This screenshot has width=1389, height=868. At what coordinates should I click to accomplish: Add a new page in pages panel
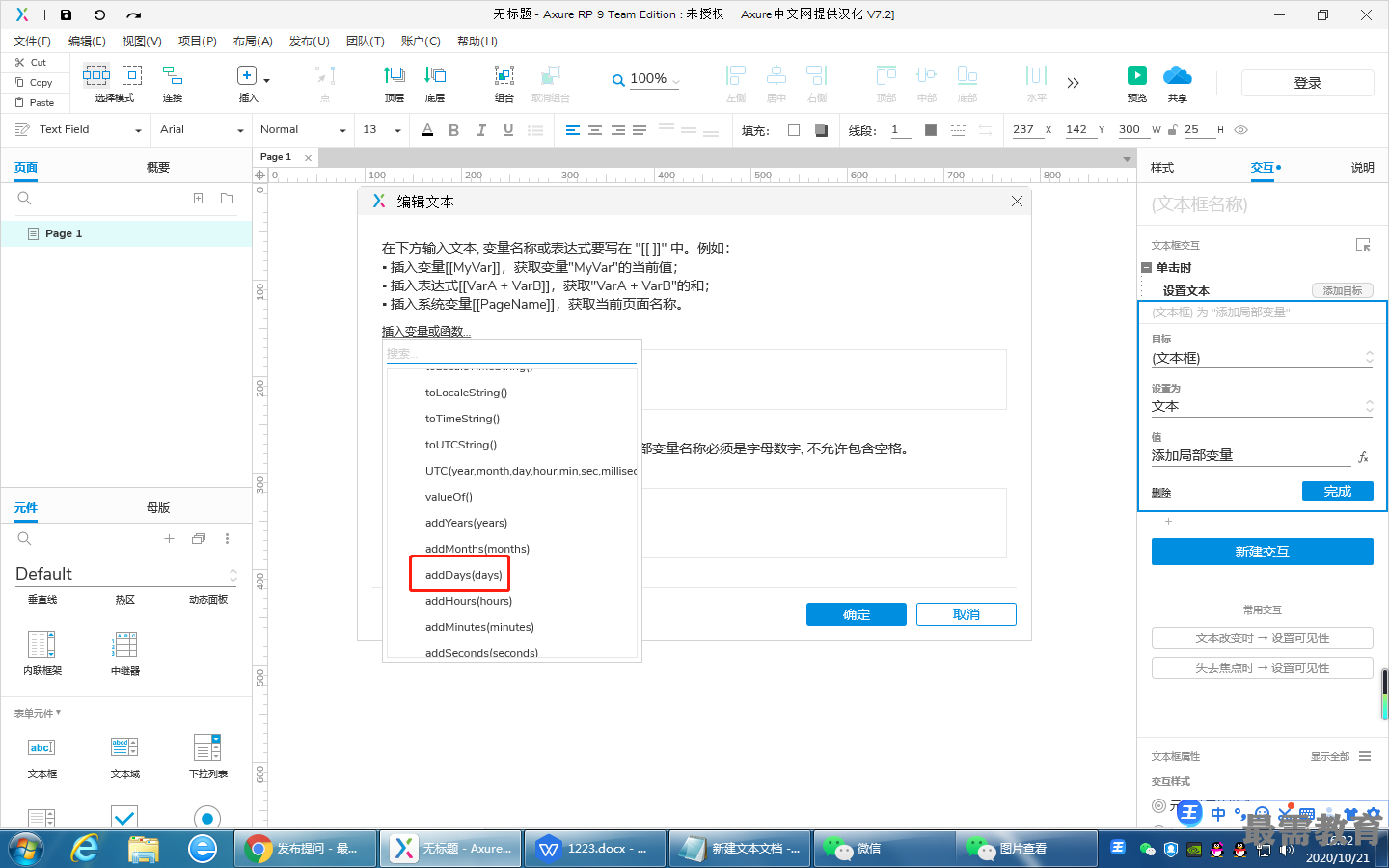click(x=198, y=198)
